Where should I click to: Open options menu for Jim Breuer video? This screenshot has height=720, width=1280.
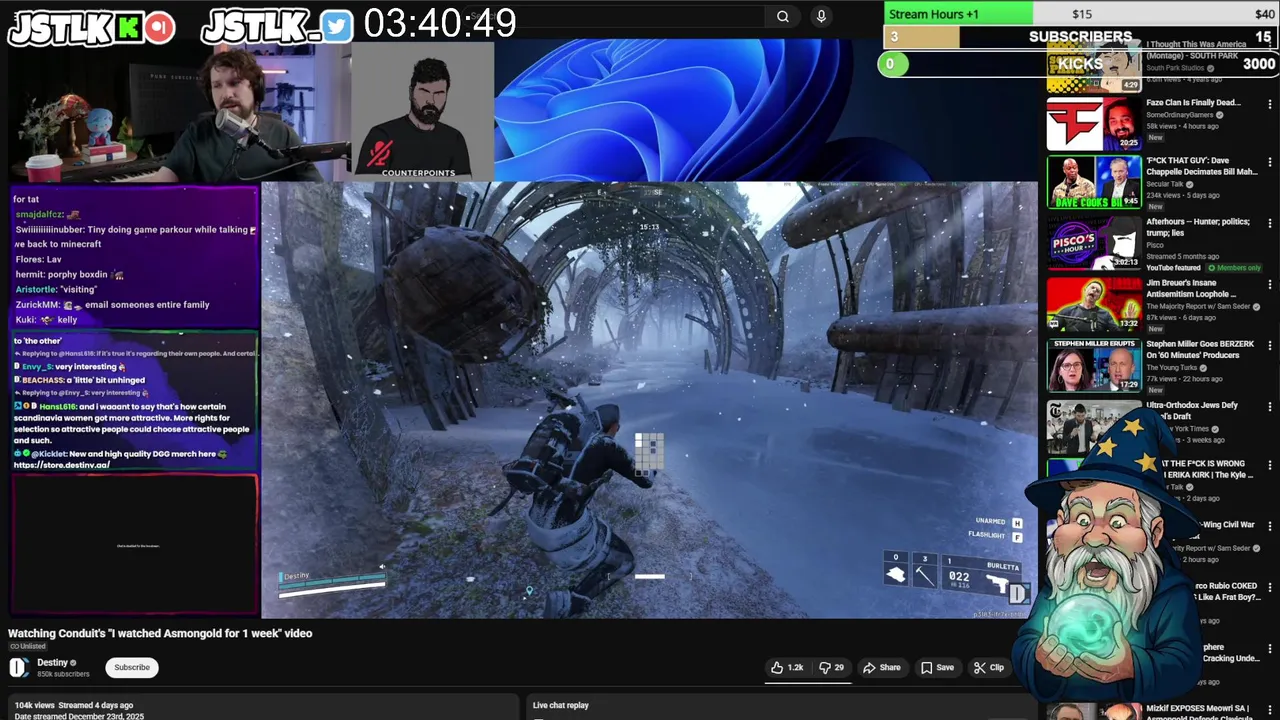[x=1270, y=284]
